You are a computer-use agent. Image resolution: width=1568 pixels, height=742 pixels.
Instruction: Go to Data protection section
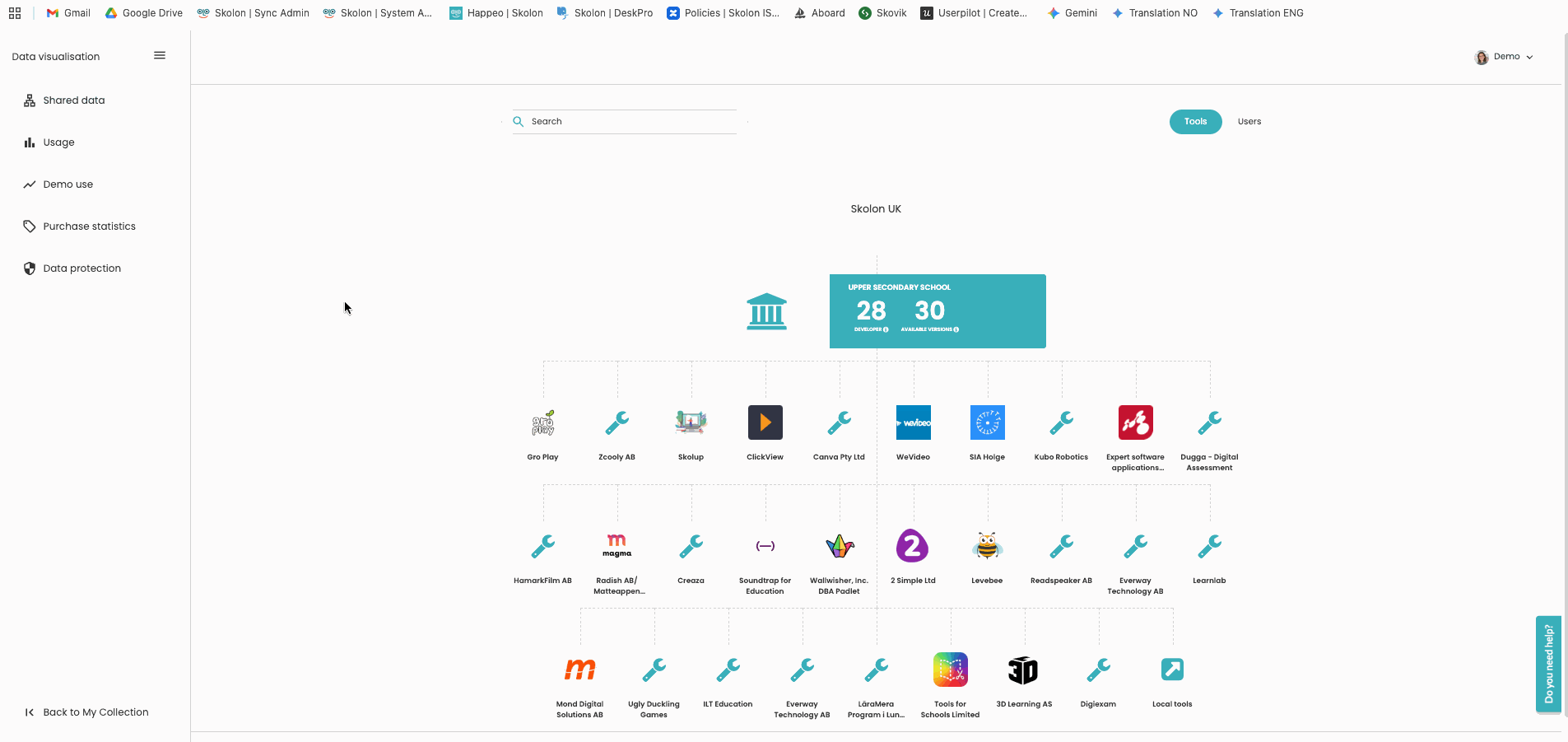click(81, 268)
